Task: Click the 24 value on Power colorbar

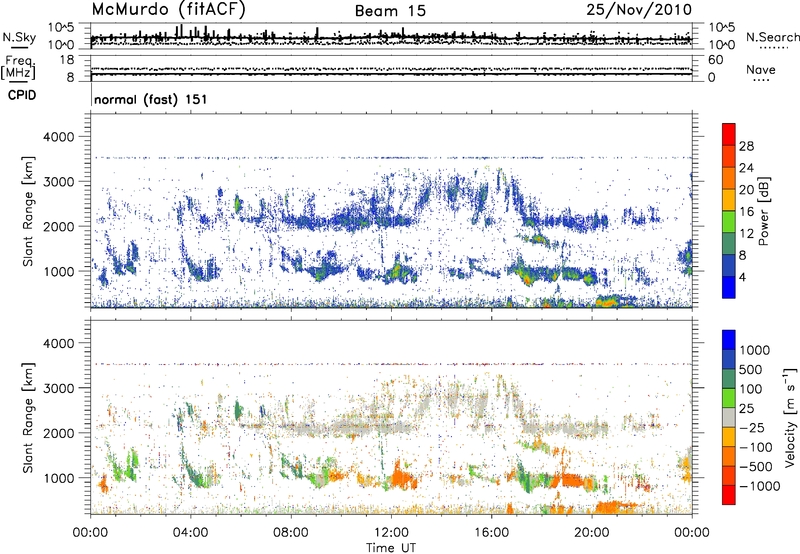Action: coord(746,168)
